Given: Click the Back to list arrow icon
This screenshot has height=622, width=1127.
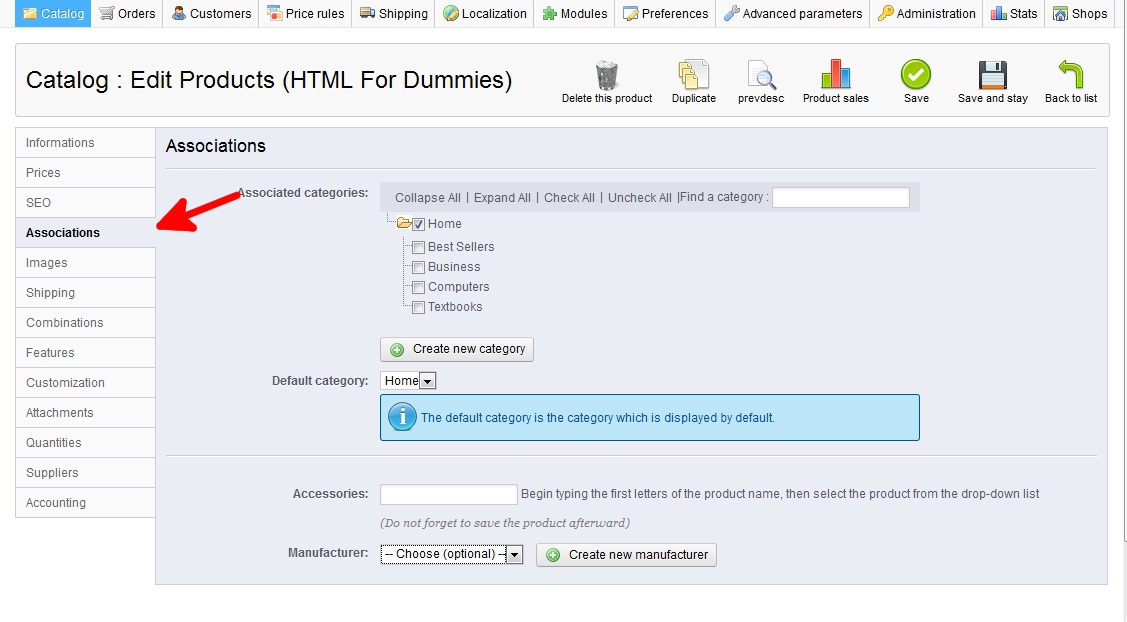Looking at the screenshot, I should pyautogui.click(x=1070, y=76).
